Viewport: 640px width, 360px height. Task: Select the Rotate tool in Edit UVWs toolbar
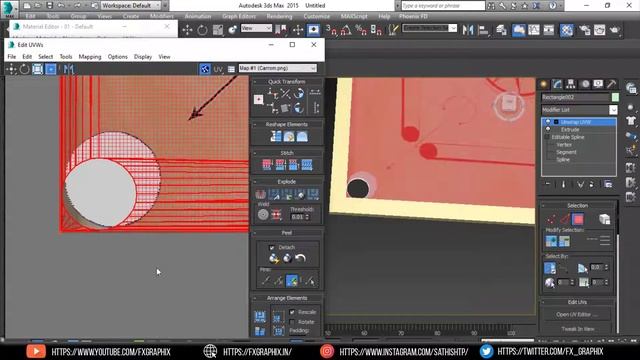(24, 69)
